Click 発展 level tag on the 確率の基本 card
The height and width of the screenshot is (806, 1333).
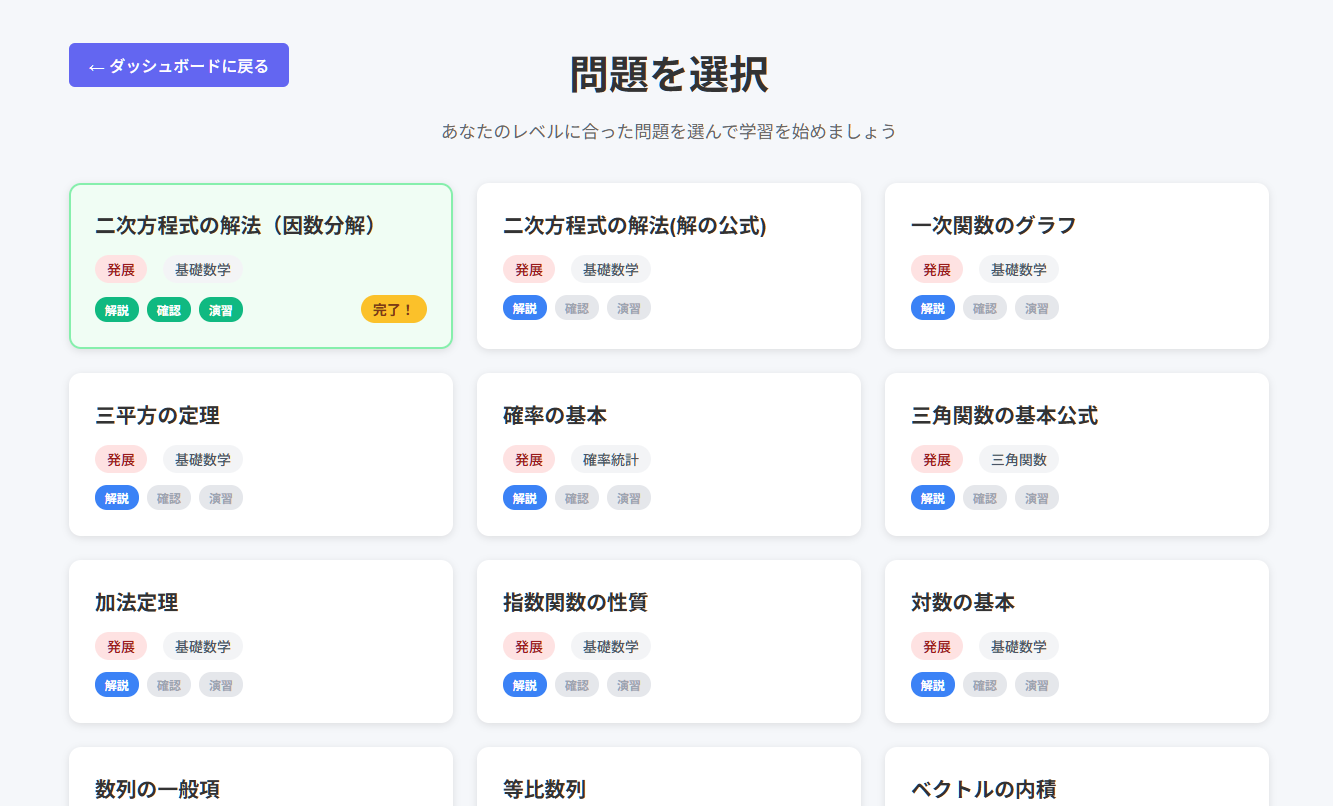pos(529,460)
